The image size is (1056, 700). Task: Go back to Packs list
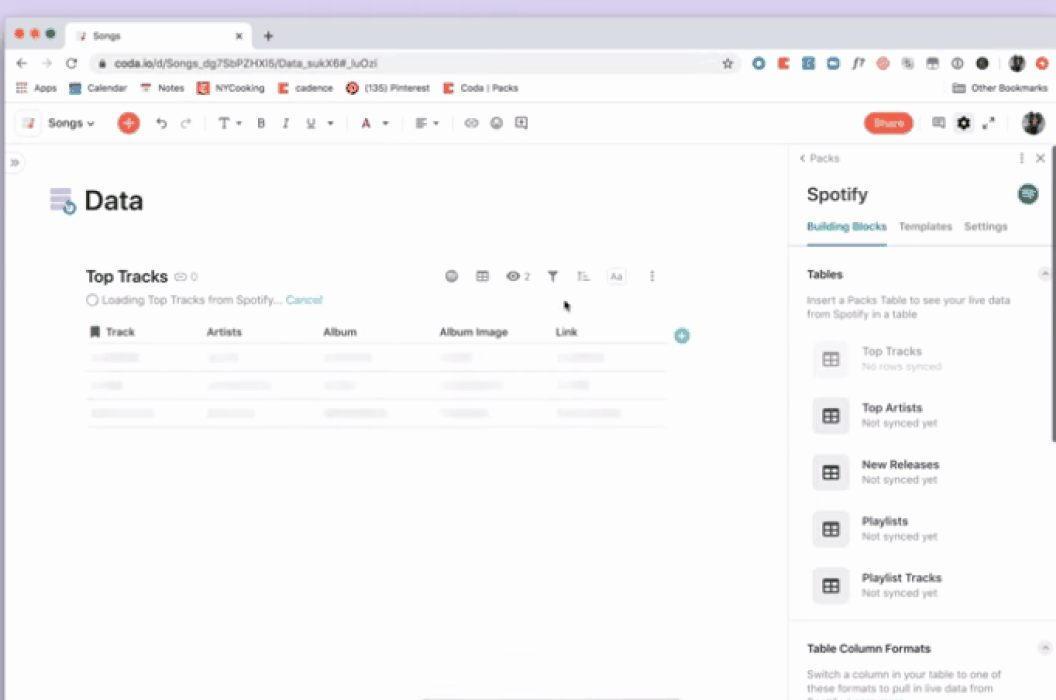(819, 158)
